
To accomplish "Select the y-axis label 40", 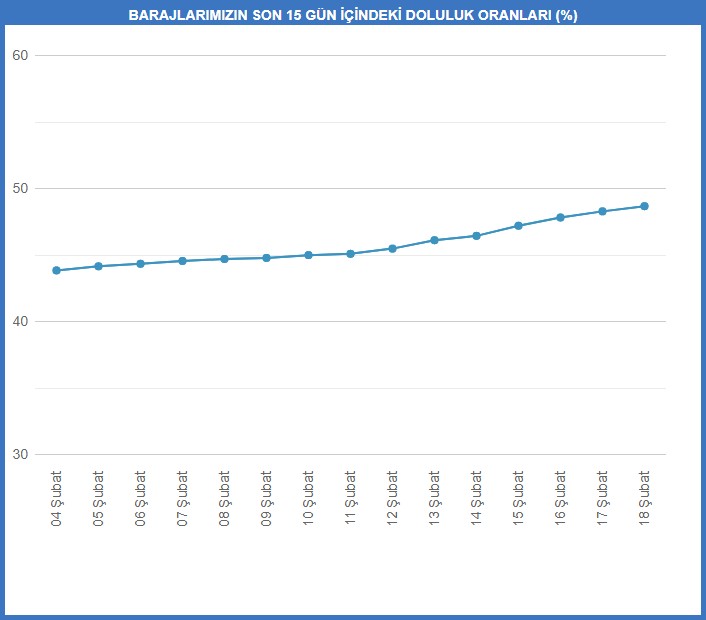I will coord(19,321).
